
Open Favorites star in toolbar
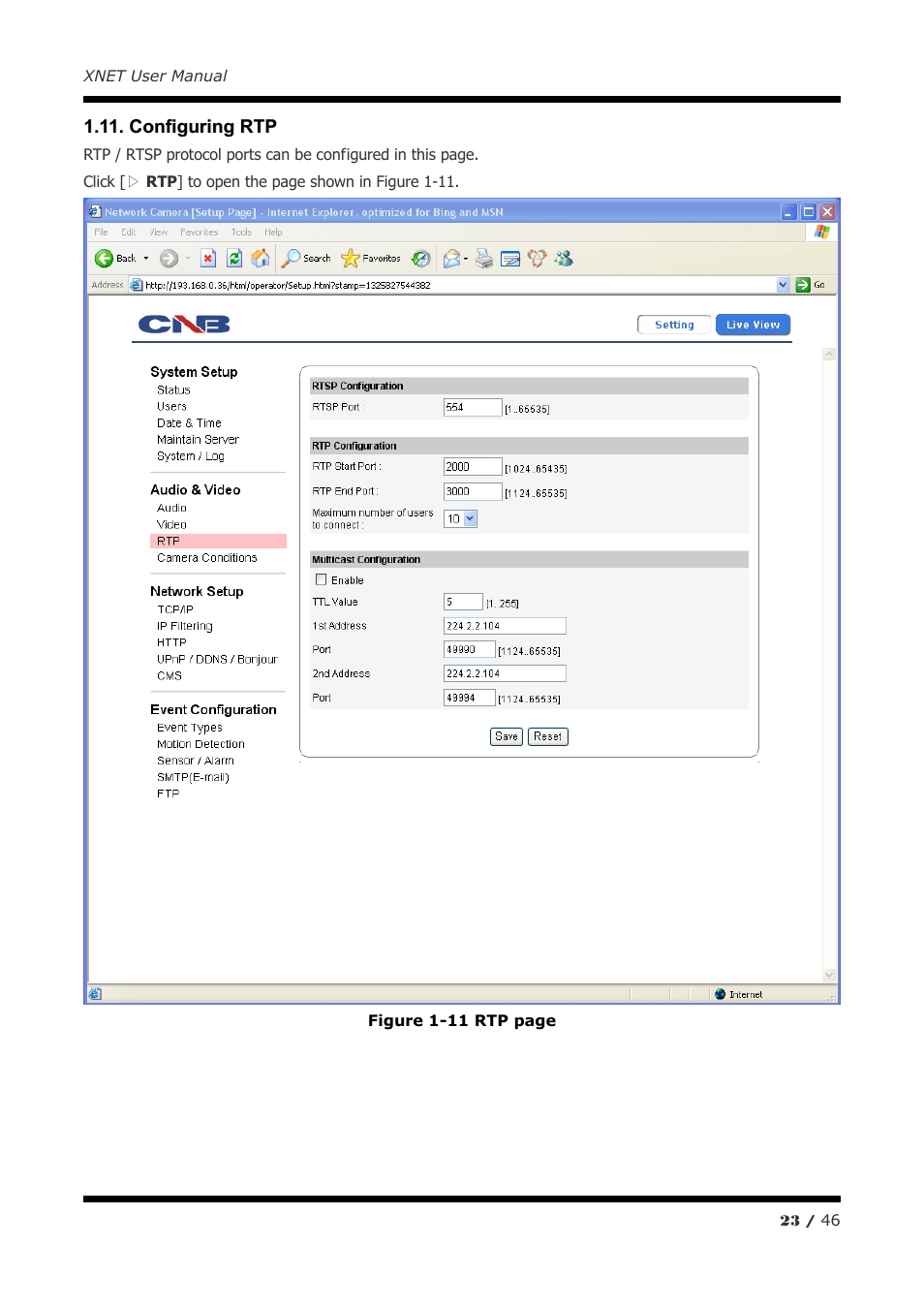click(351, 259)
